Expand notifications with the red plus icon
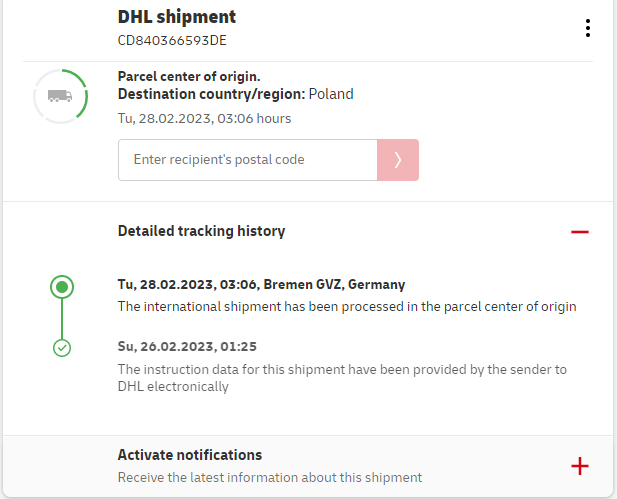Image resolution: width=617 pixels, height=499 pixels. click(579, 466)
